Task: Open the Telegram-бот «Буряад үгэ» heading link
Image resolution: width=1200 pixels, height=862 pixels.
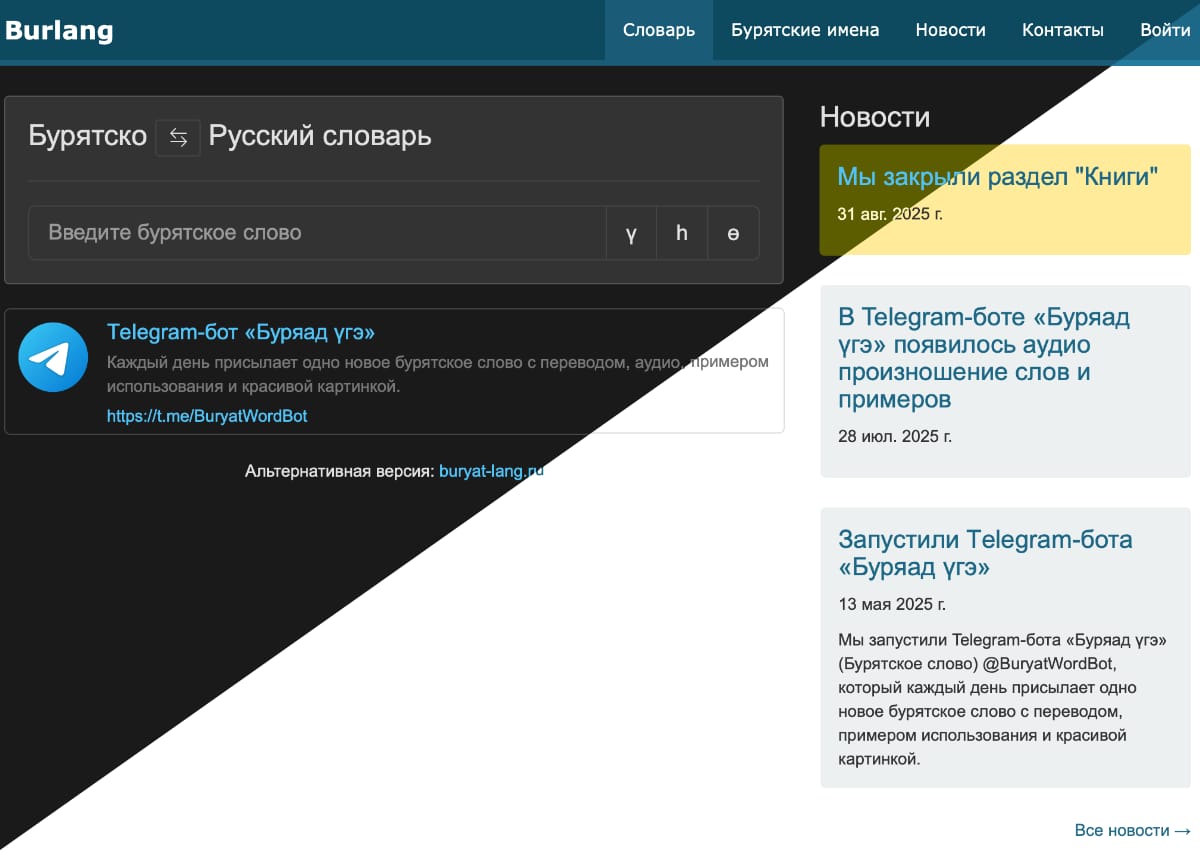Action: point(241,332)
